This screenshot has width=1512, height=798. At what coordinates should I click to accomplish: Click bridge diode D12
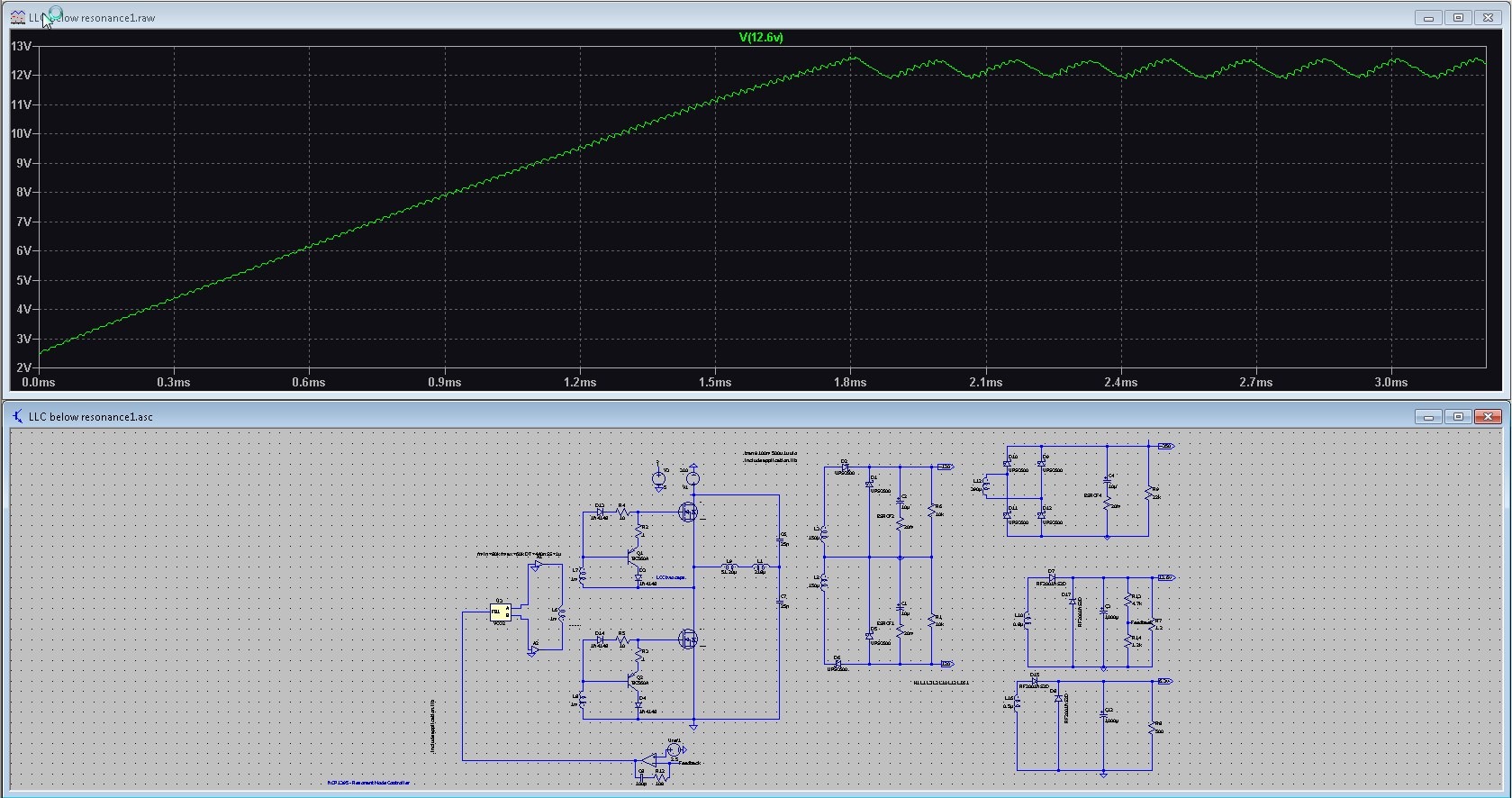[1041, 514]
